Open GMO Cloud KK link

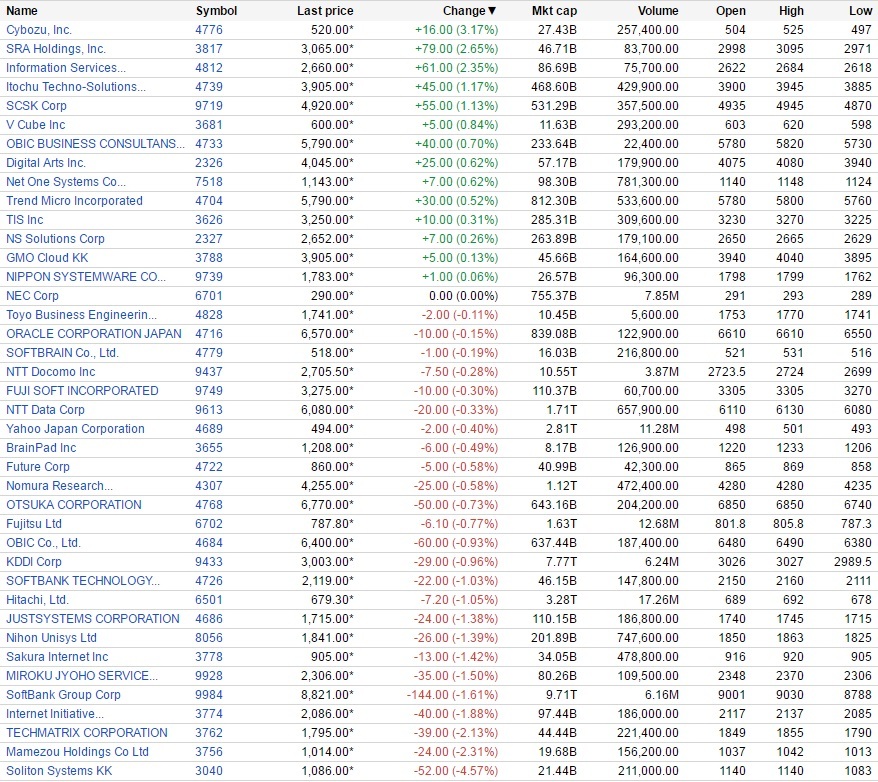pos(47,258)
